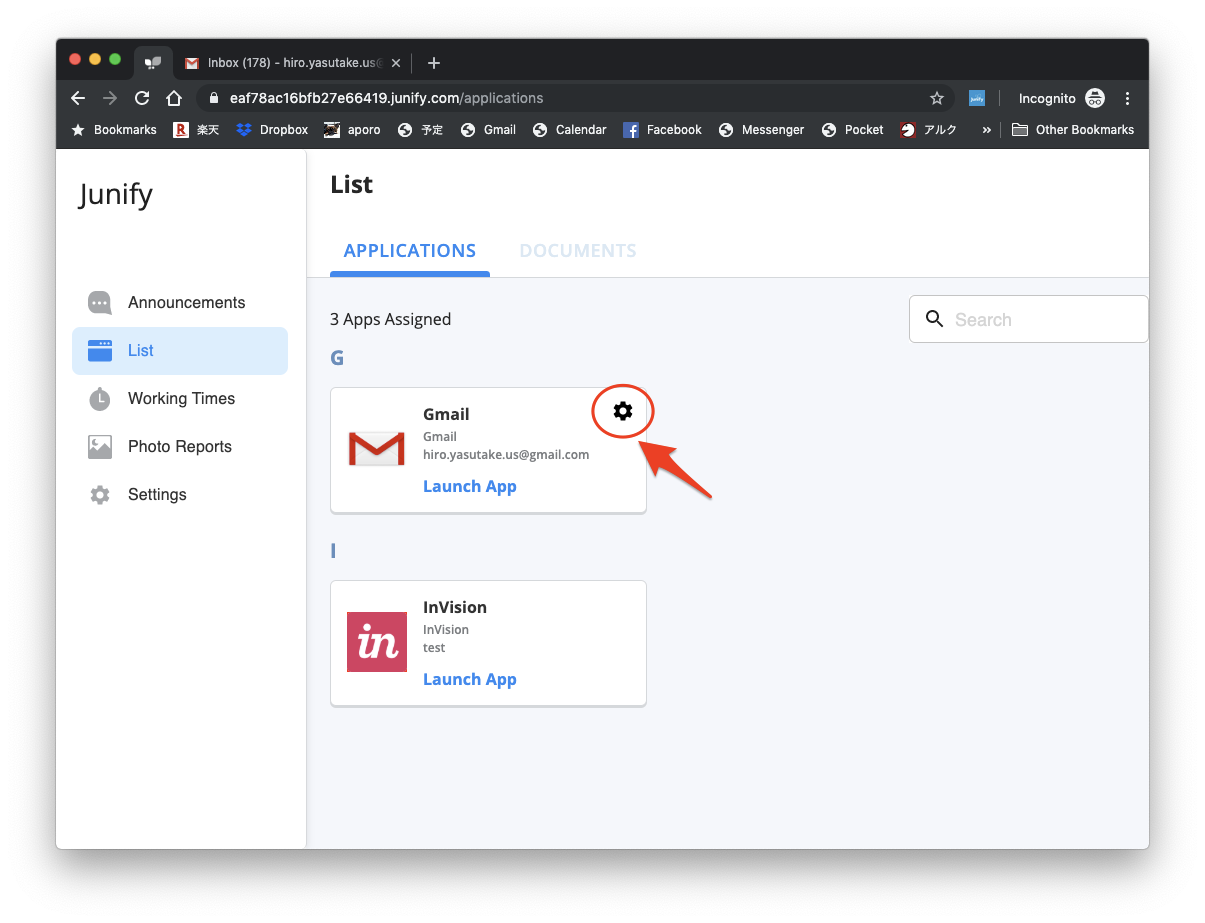Screen dimensions: 1205x923
Task: Click the Settings gear in sidebar
Action: 100,495
